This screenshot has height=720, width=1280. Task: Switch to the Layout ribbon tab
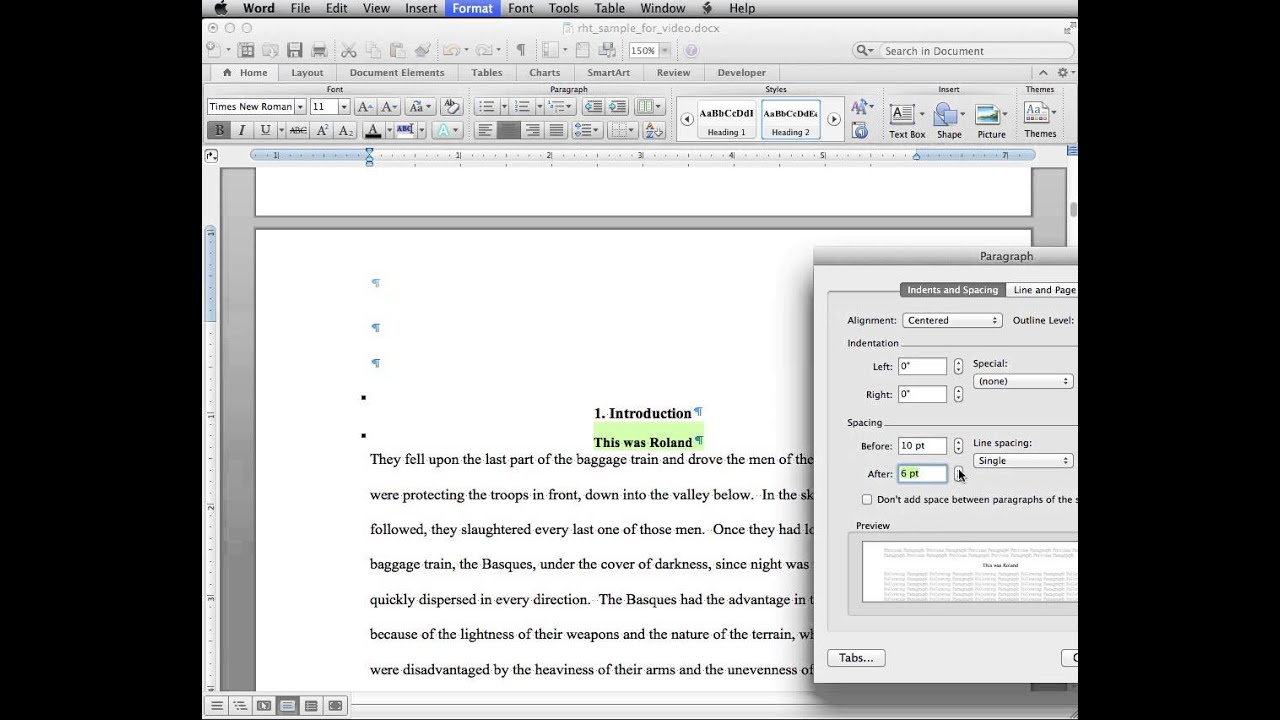coord(307,72)
